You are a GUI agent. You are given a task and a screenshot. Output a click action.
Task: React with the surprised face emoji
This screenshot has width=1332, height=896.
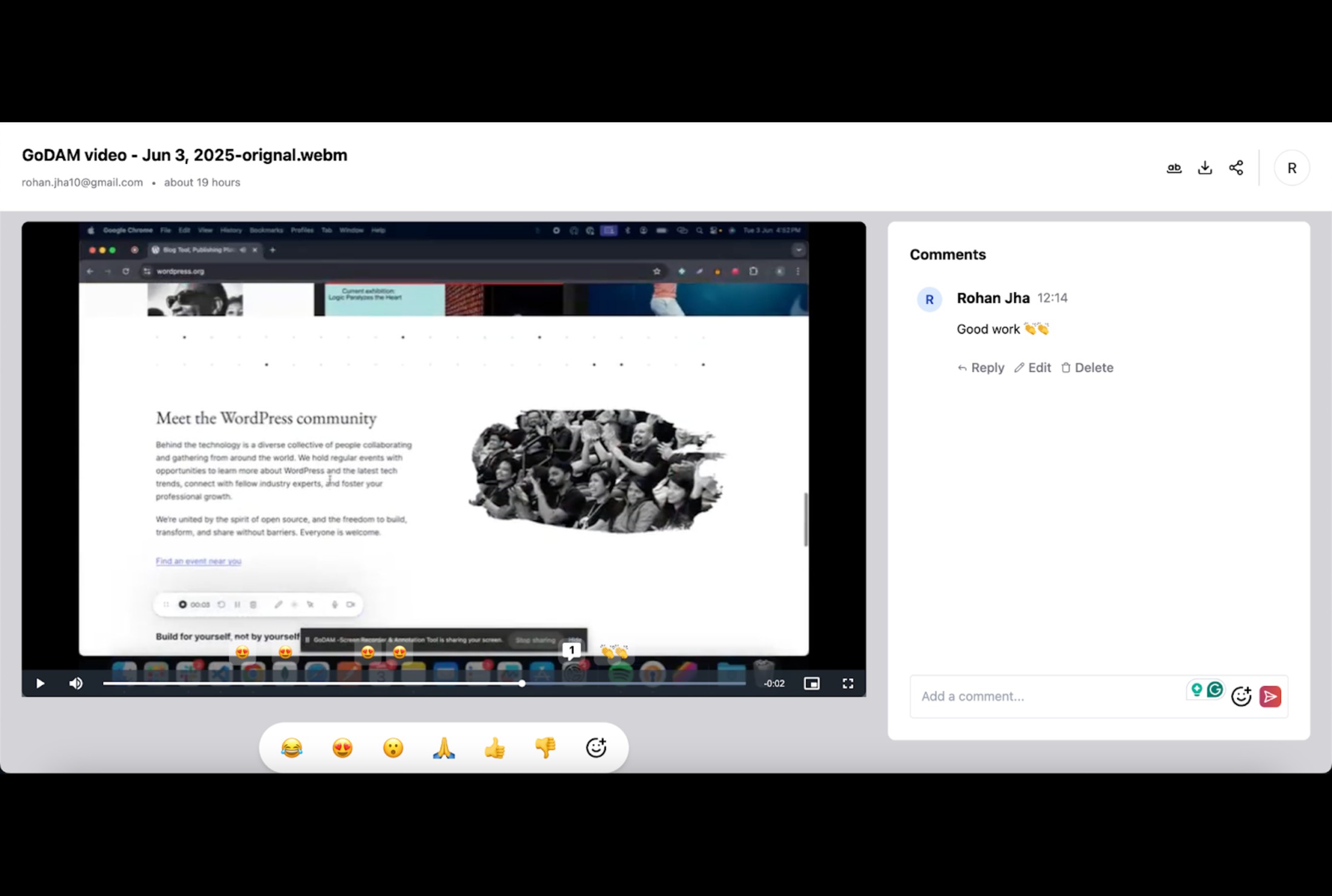pos(393,748)
